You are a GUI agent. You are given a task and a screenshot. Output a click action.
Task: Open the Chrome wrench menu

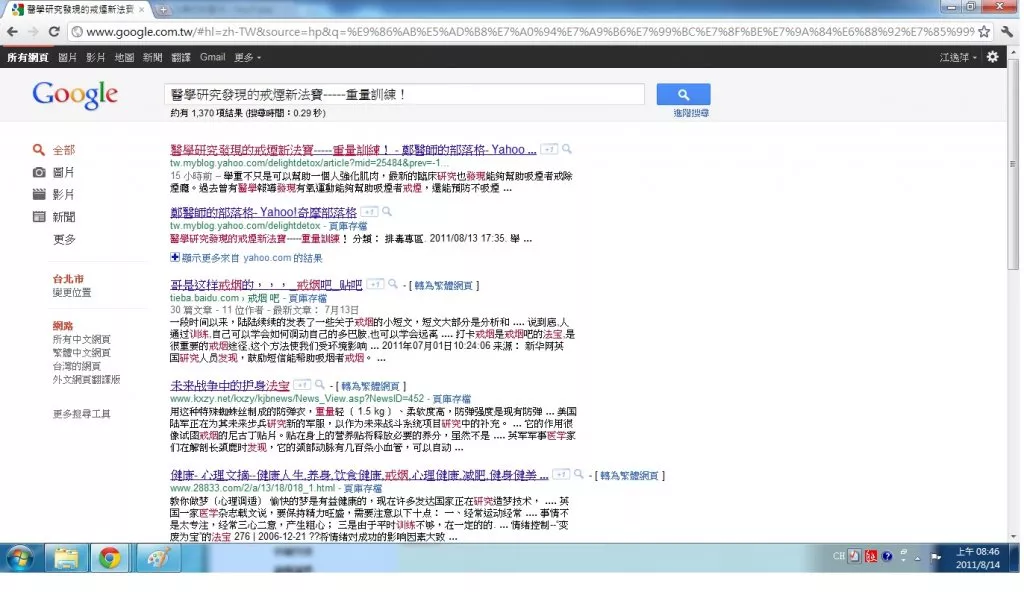[x=1007, y=31]
